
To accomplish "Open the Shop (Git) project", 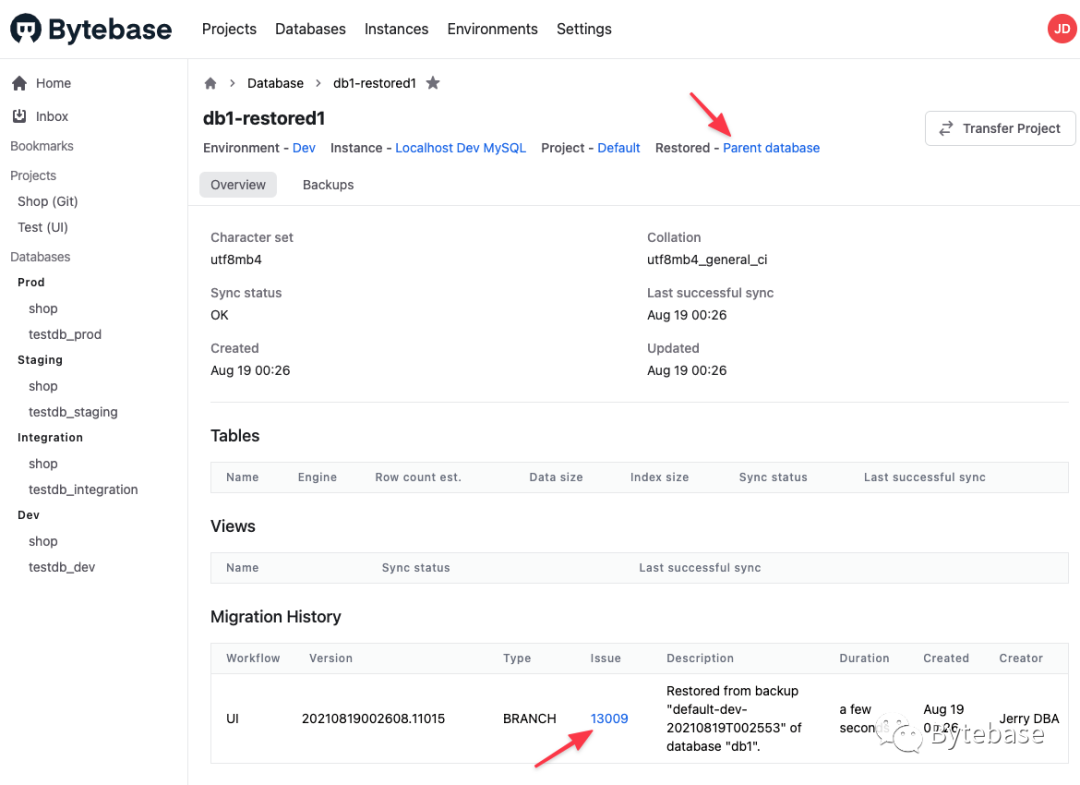I will (x=48, y=201).
